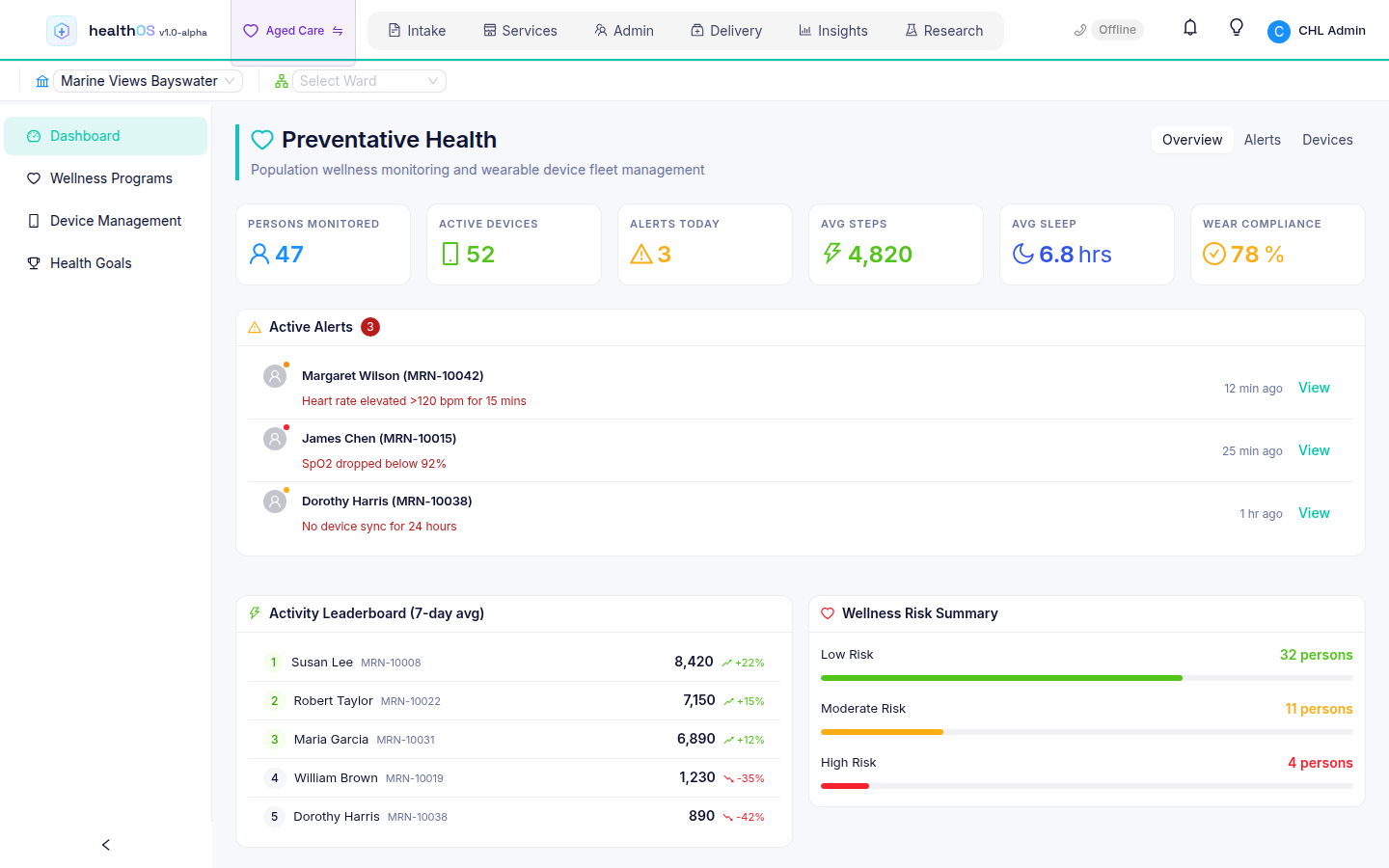The width and height of the screenshot is (1389, 868).
Task: Switch to the Devices tab
Action: tap(1327, 140)
